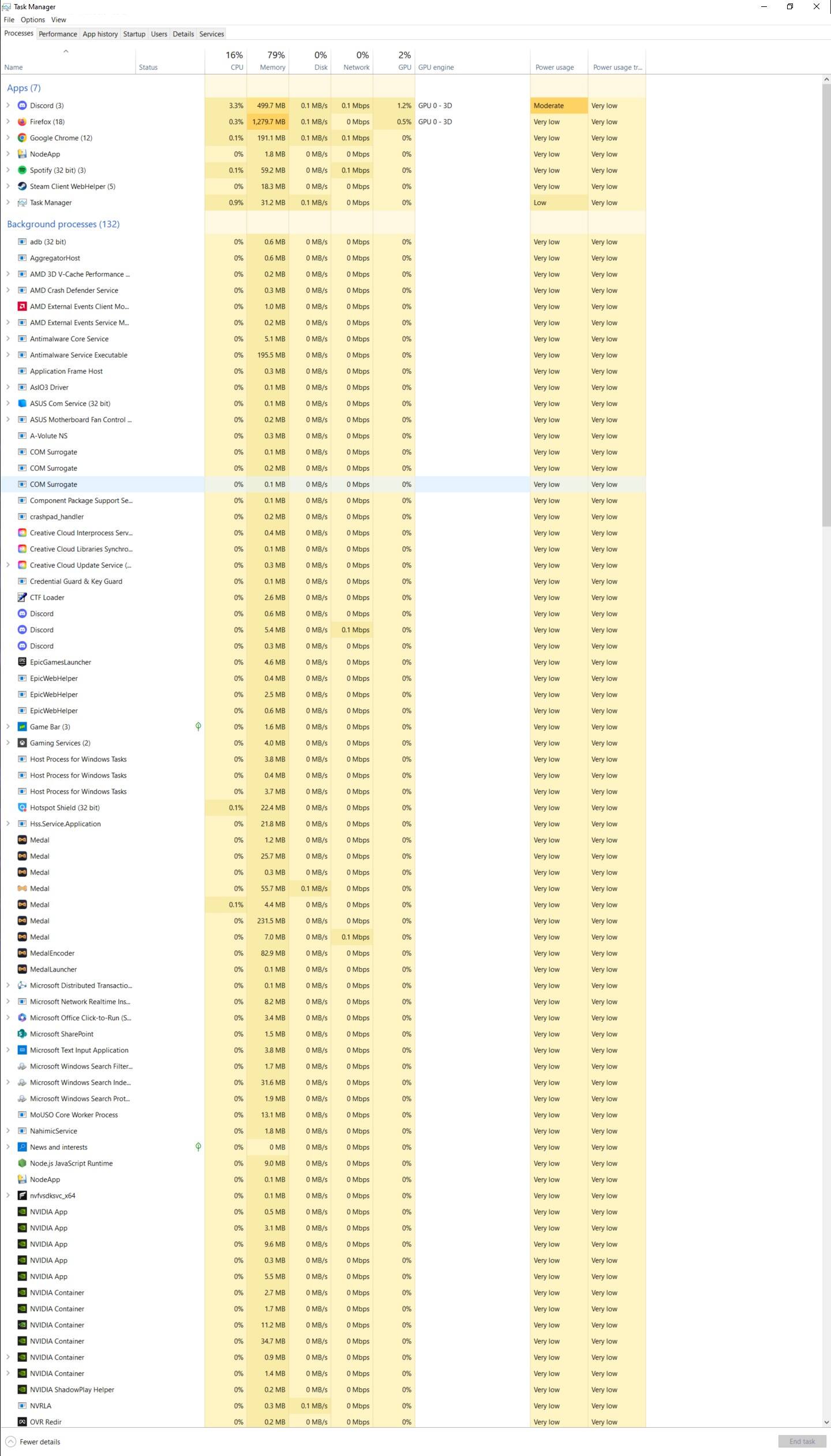831x1456 pixels.
Task: Click the ASUS Com Service icon
Action: (22, 404)
